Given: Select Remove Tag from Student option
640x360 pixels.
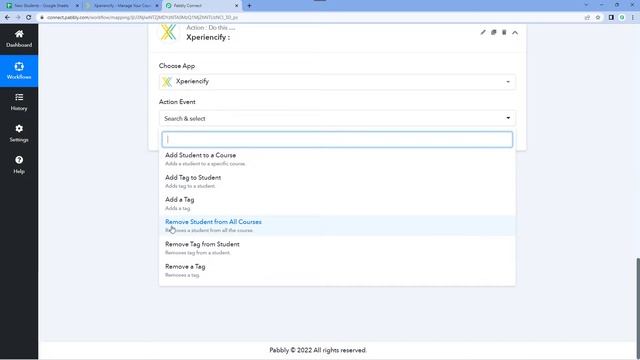Looking at the screenshot, I should [337, 248].
